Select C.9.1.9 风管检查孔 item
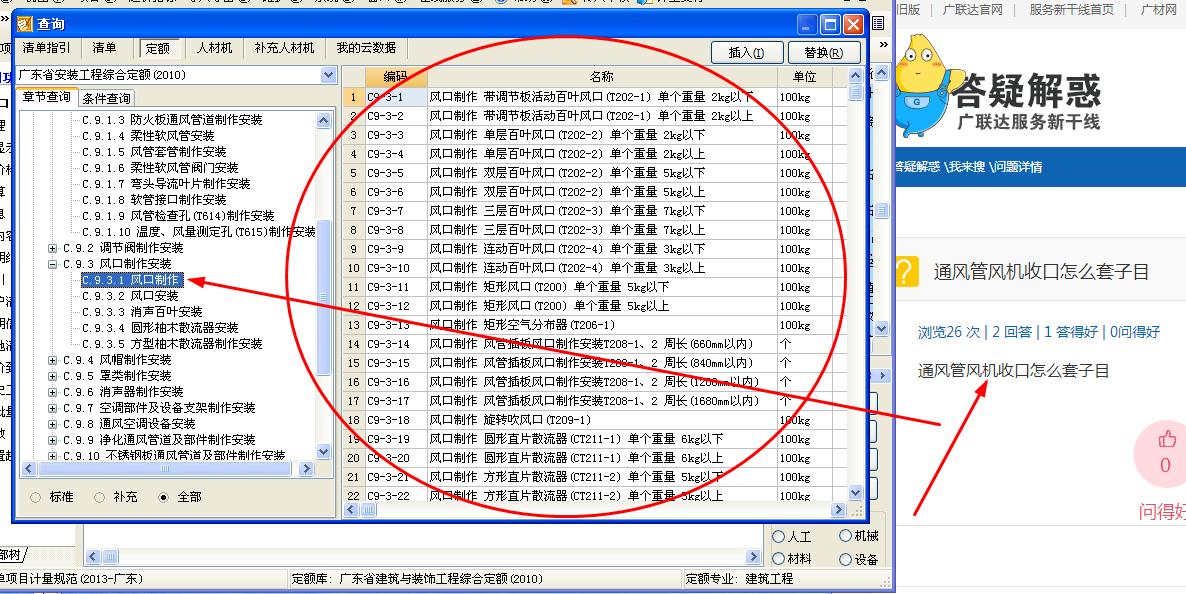Screen dimensions: 1186x594 [x=178, y=216]
